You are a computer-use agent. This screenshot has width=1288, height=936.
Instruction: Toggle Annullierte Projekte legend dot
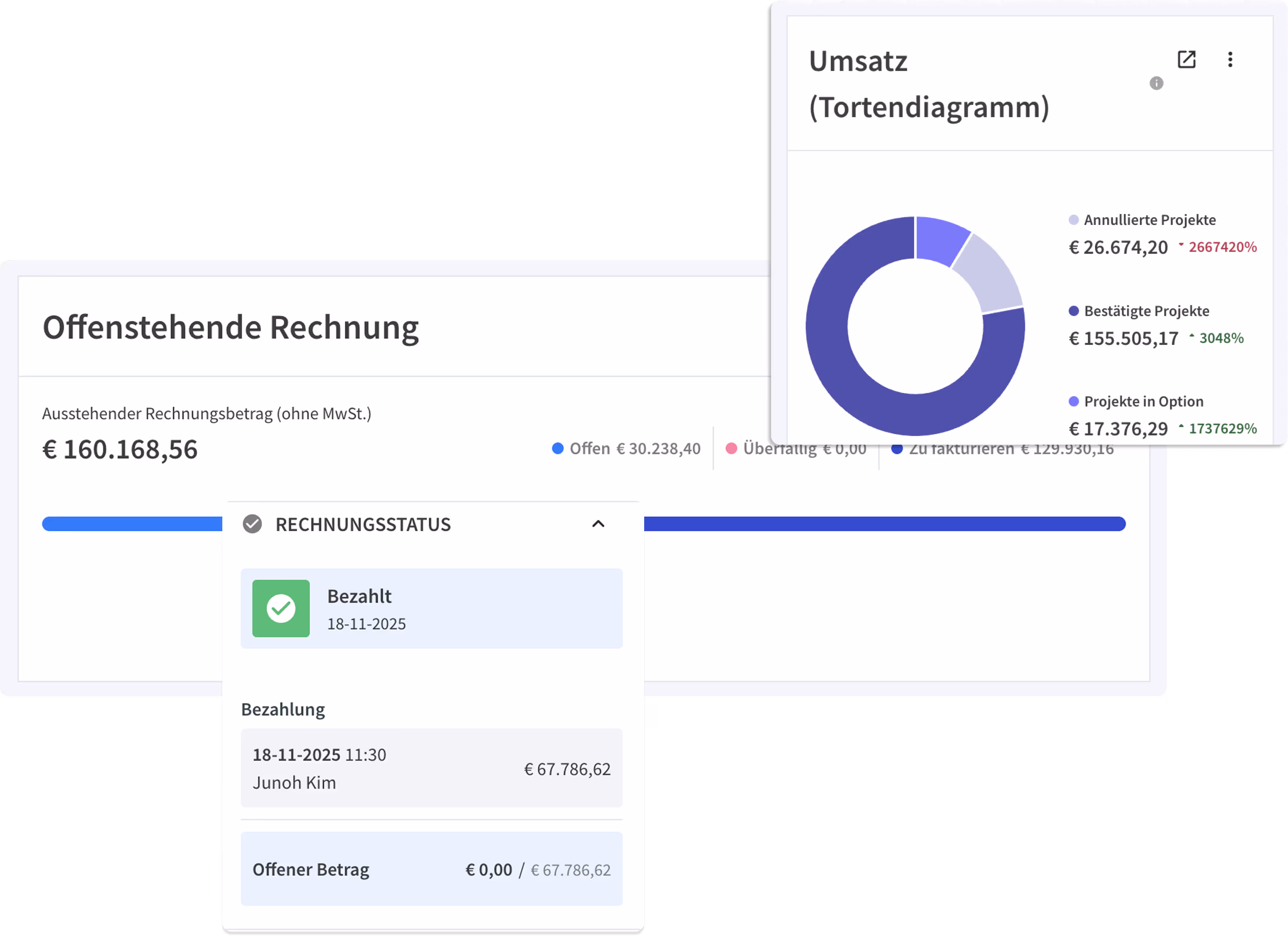(1073, 220)
